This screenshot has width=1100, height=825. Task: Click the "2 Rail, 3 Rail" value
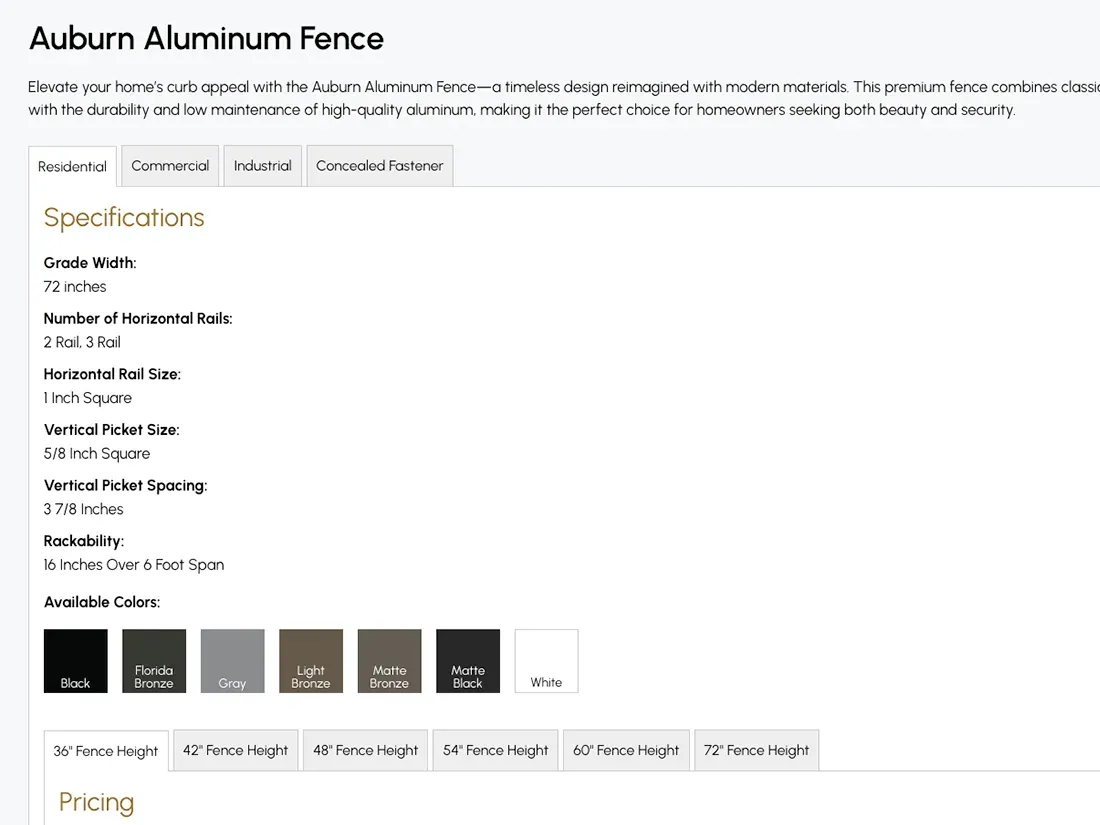point(82,342)
